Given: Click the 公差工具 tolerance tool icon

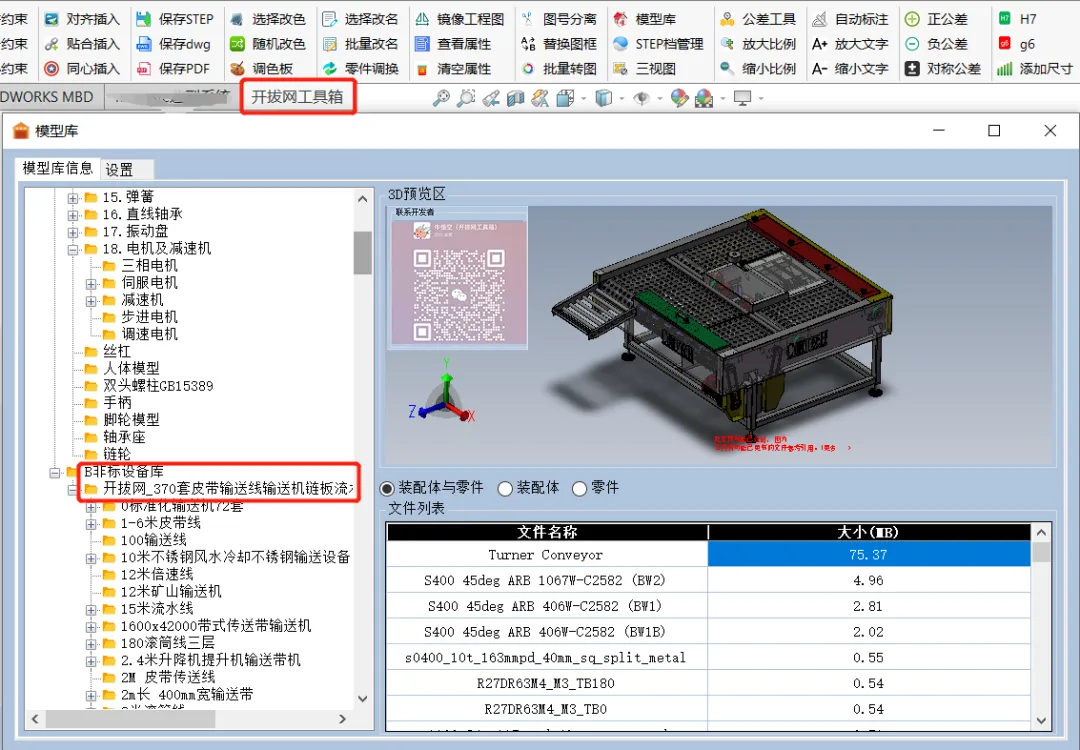Looking at the screenshot, I should [727, 19].
